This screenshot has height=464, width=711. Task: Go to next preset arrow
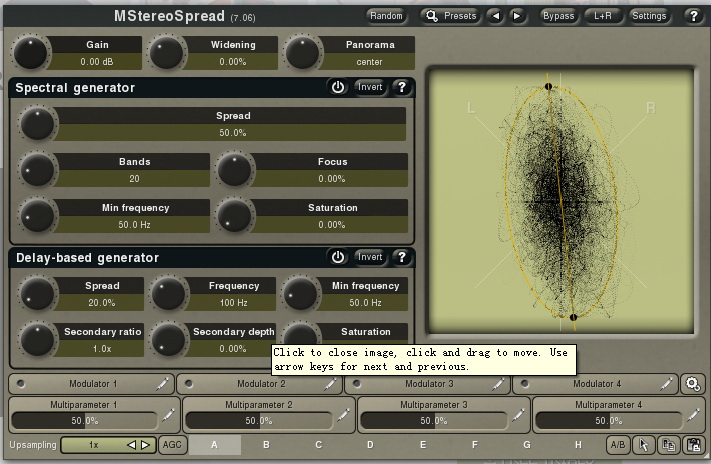pyautogui.click(x=516, y=16)
